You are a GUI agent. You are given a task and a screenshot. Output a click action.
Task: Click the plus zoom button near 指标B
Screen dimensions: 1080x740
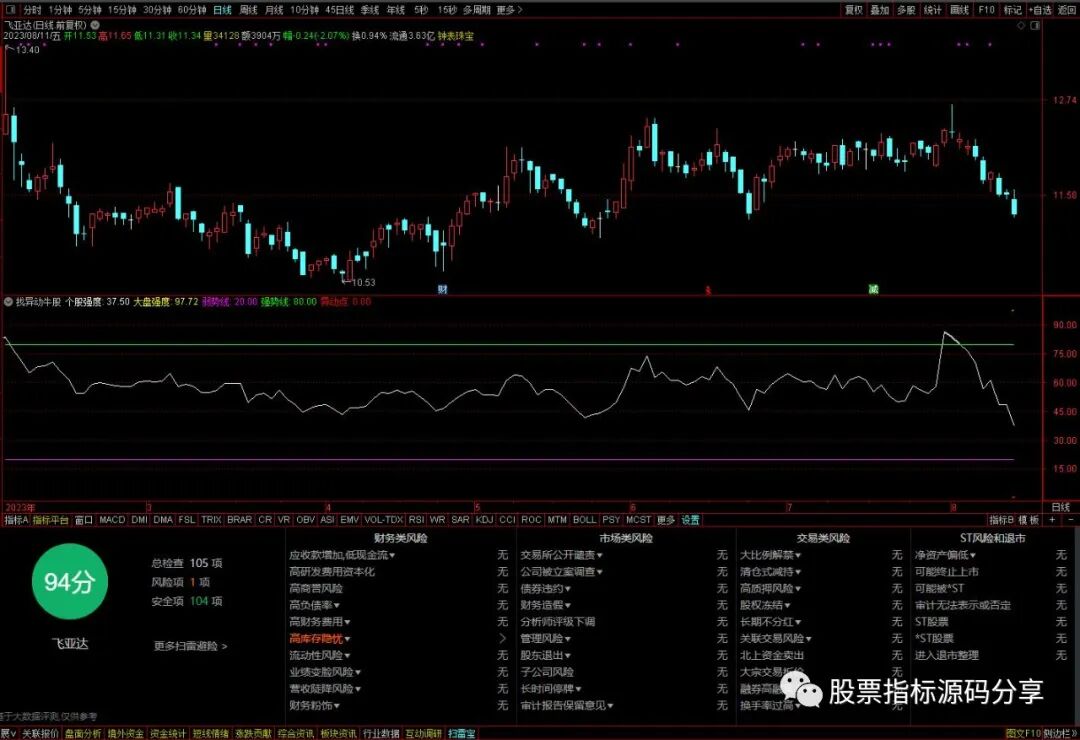(x=1052, y=520)
